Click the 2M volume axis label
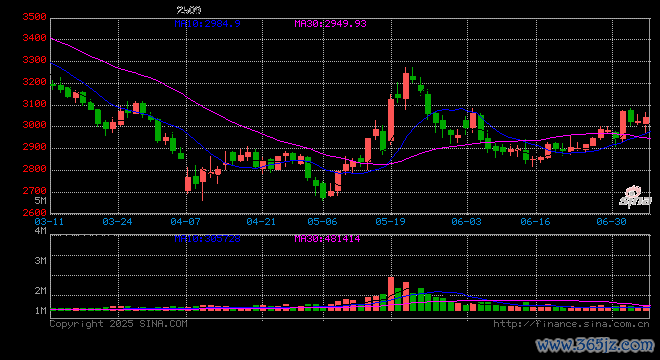 40,291
